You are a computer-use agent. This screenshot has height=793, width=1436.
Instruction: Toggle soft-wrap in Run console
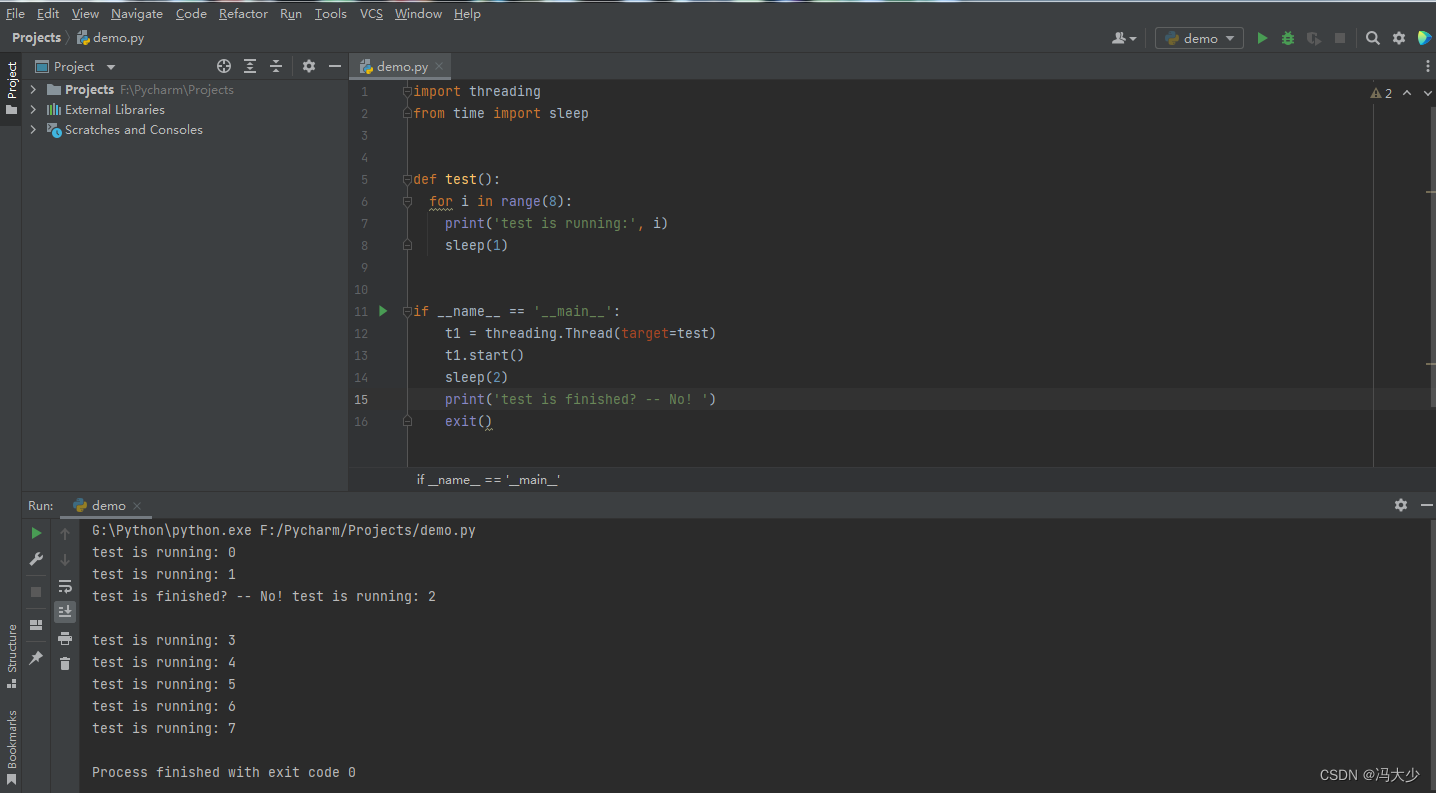coord(65,586)
